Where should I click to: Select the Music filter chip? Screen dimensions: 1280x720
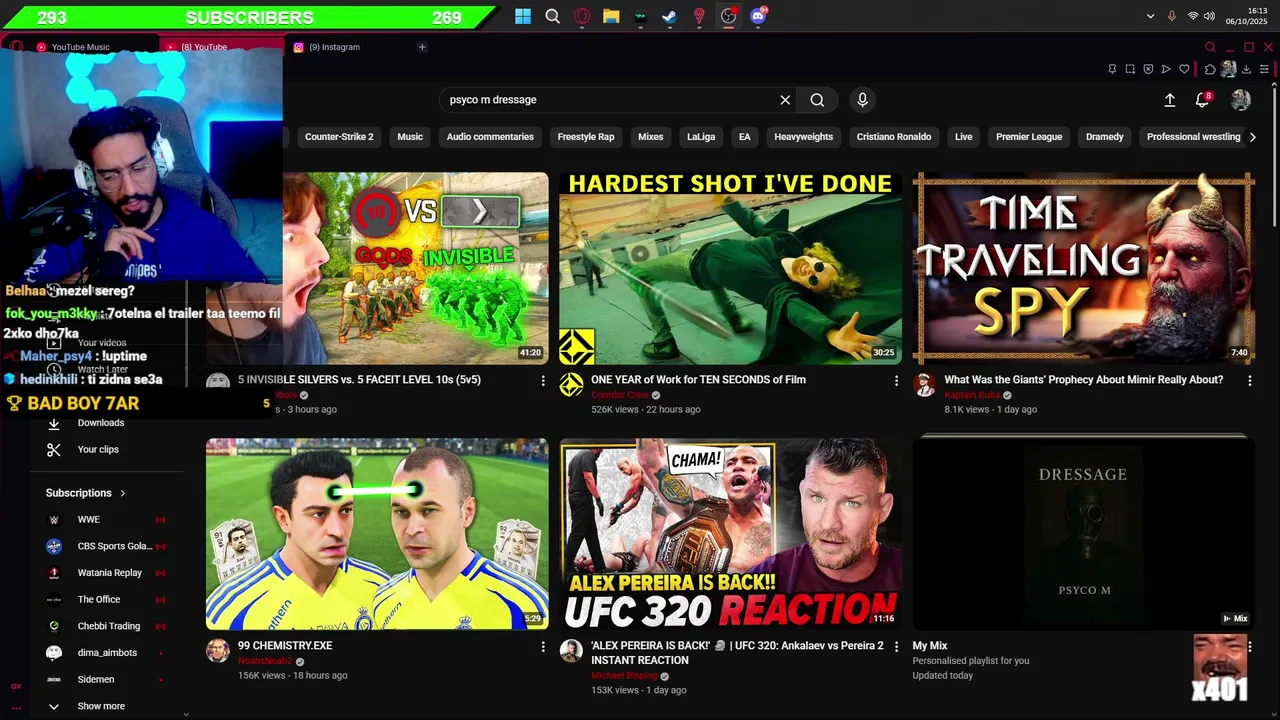410,137
